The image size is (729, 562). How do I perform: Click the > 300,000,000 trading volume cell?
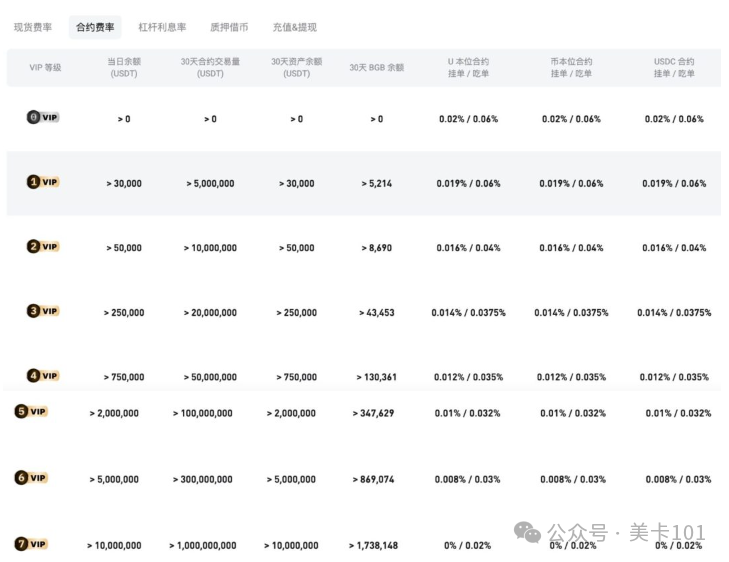203,479
